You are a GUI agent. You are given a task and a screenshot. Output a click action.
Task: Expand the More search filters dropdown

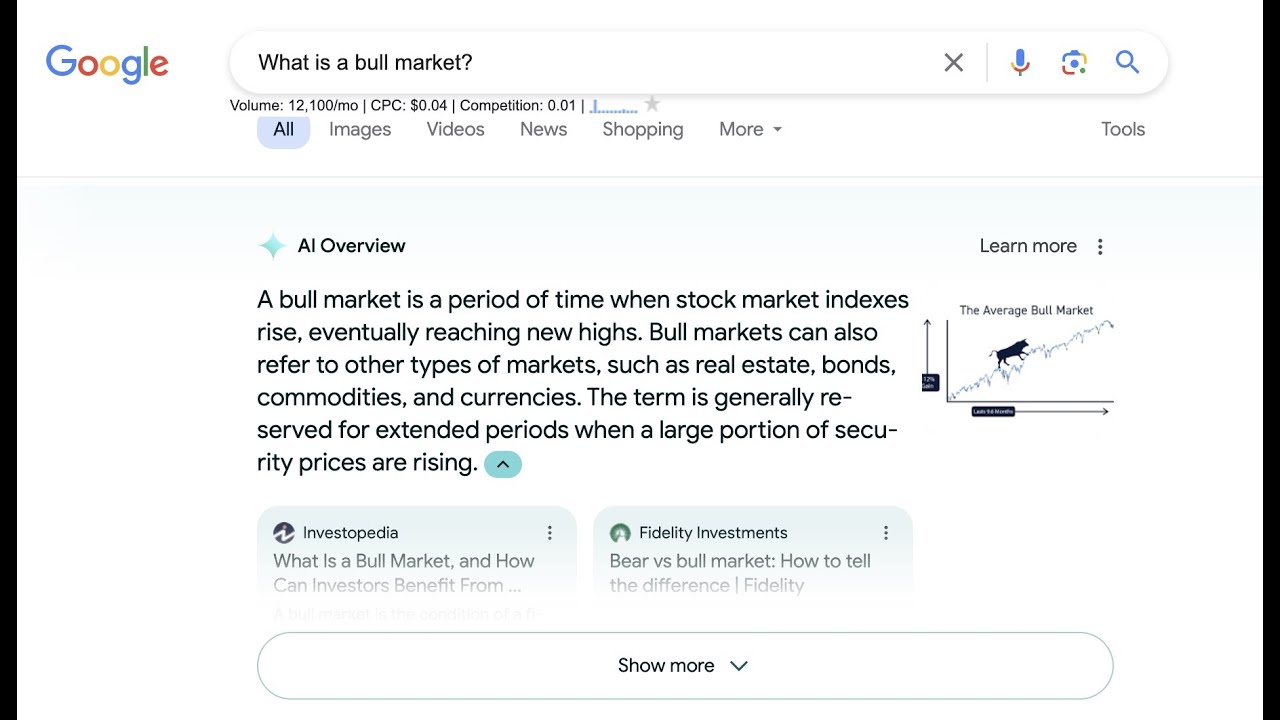(x=750, y=130)
